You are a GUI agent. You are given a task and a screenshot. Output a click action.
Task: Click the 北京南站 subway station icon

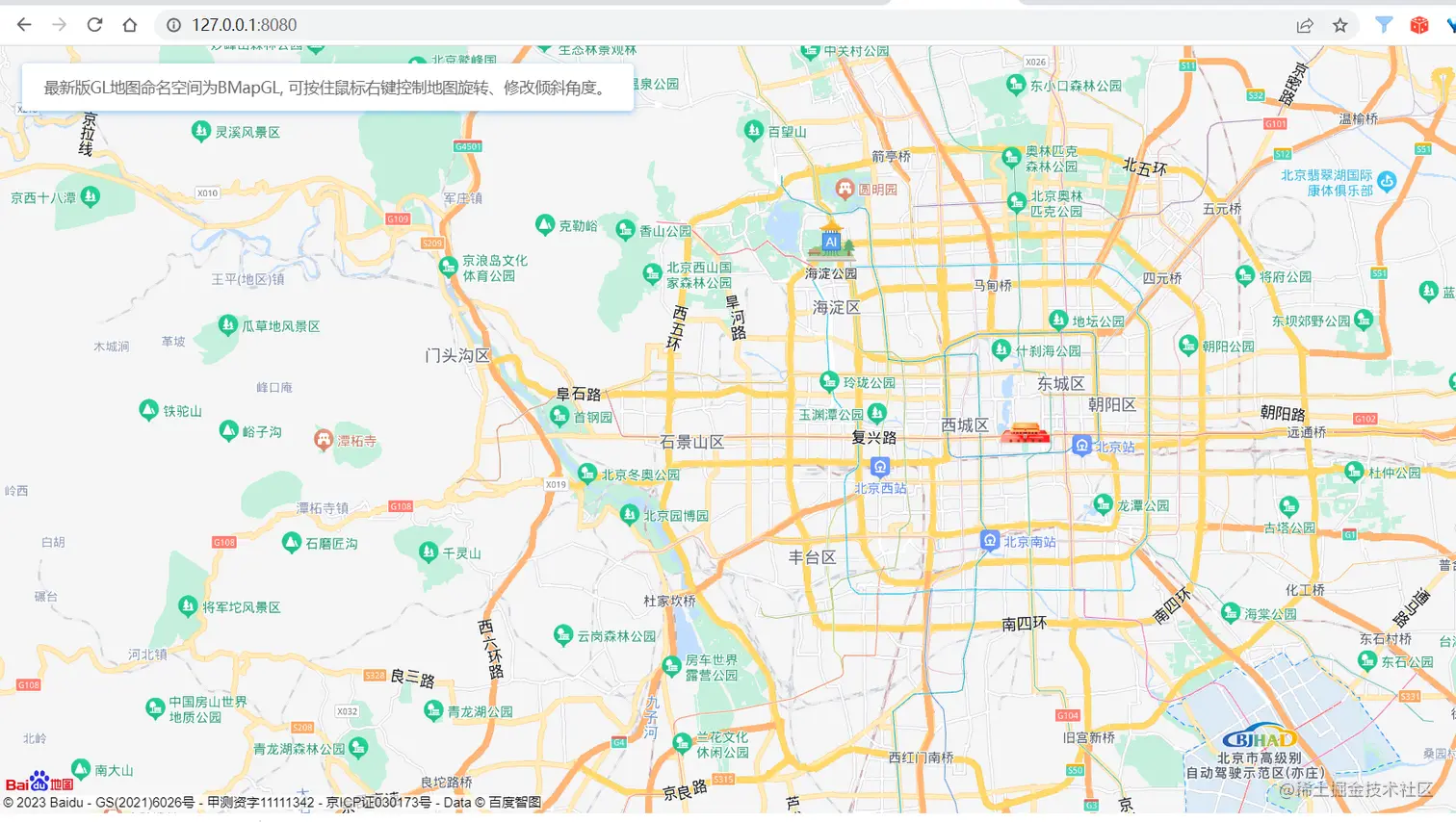pos(991,541)
